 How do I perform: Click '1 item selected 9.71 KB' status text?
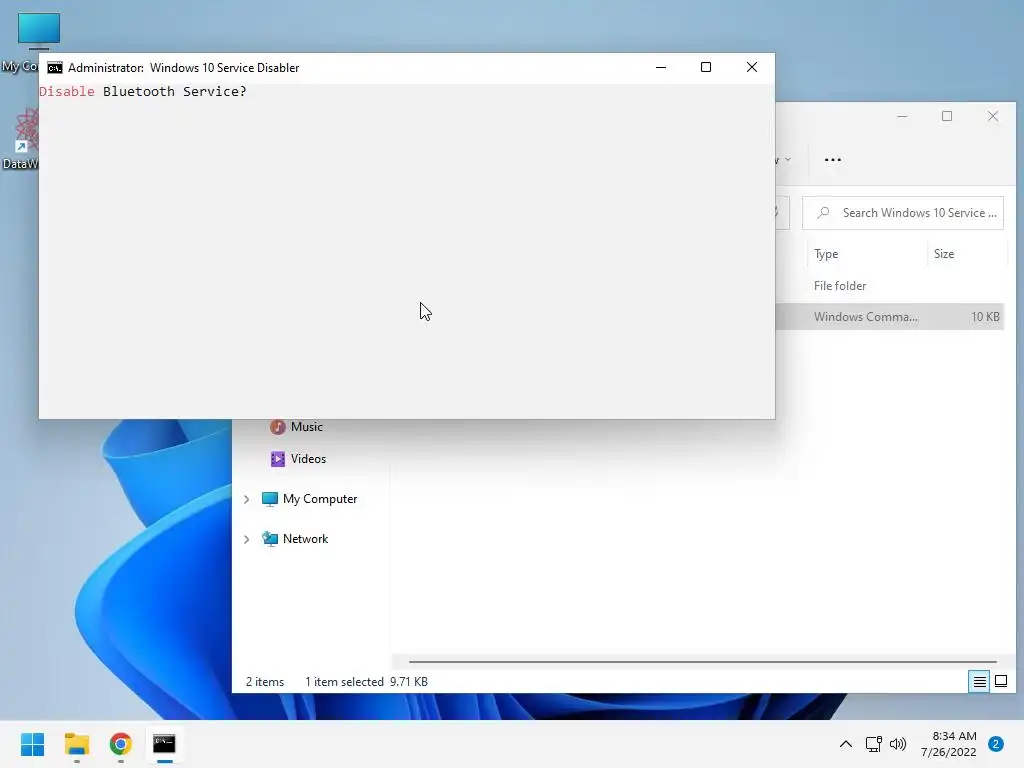click(x=366, y=682)
